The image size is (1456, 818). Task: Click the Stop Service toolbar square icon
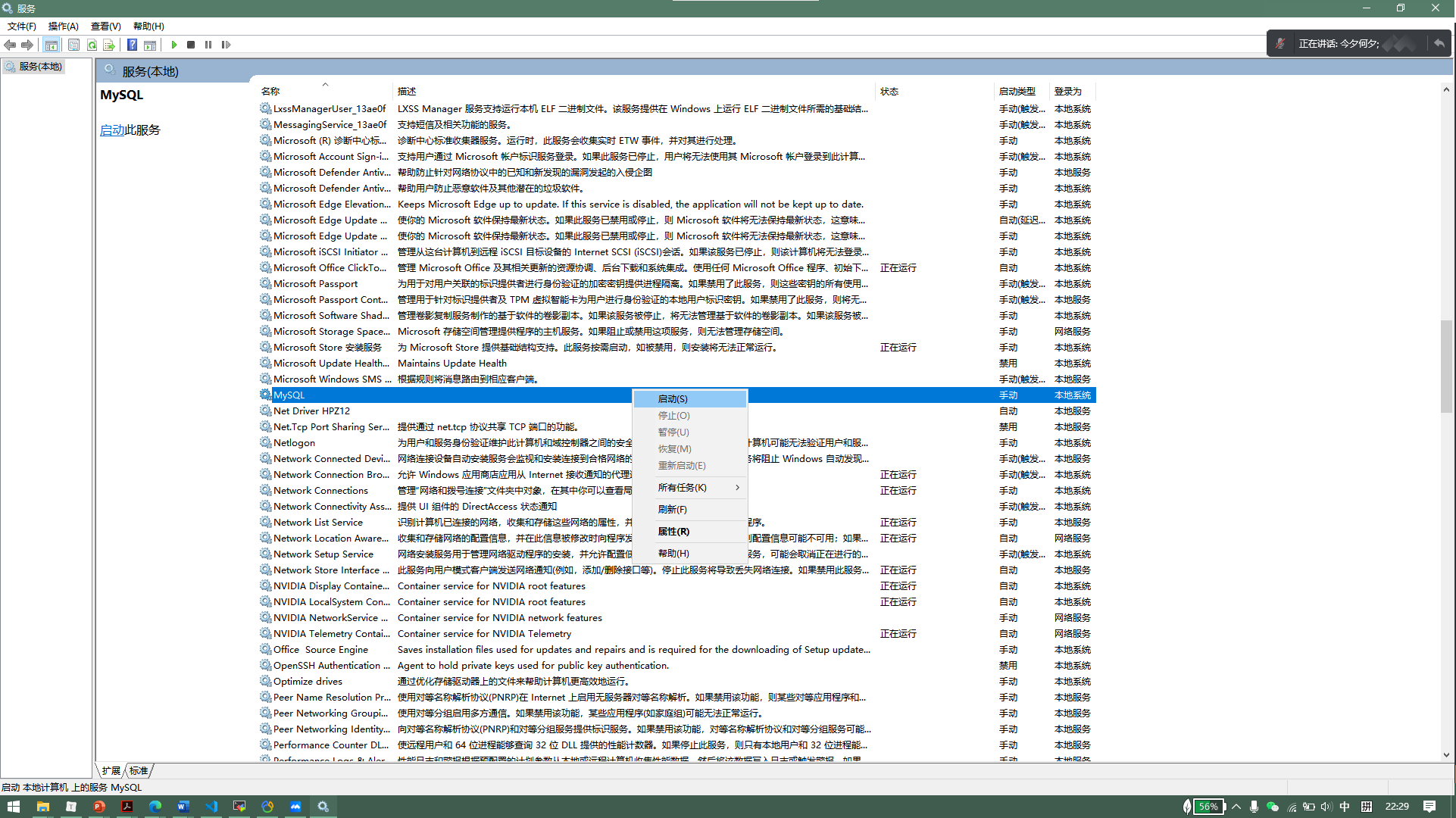pos(191,45)
